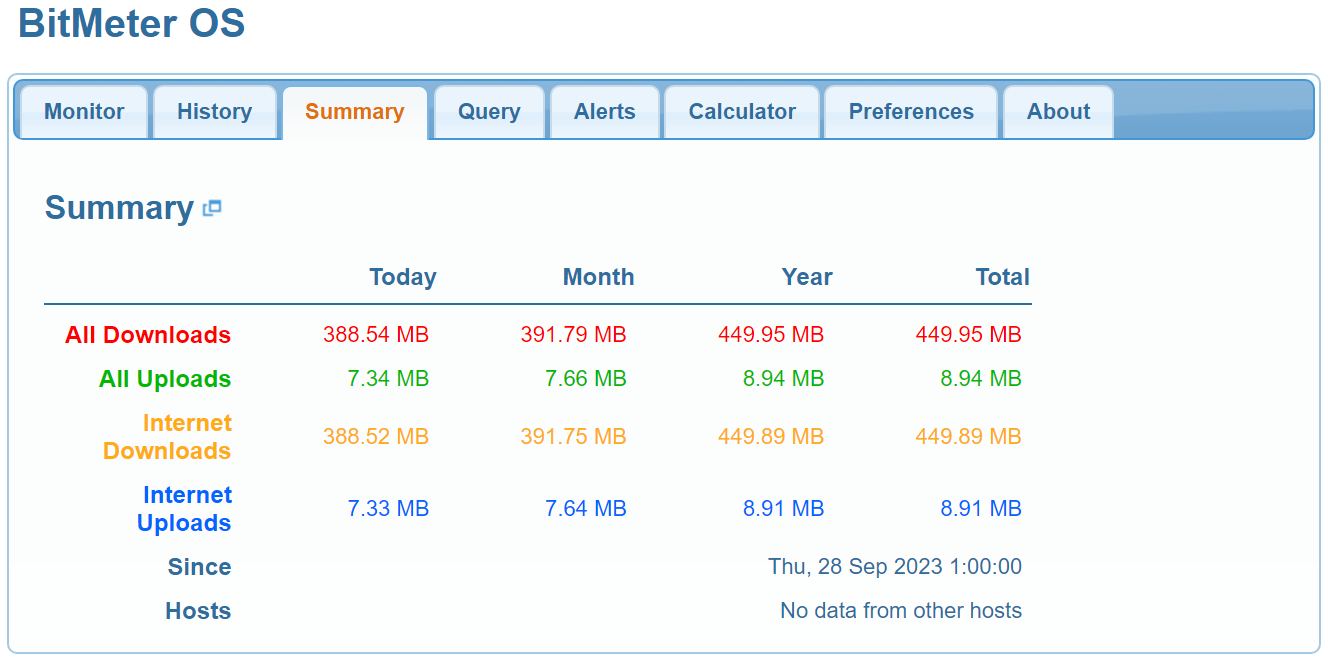Open the Summary pop-out window icon

212,209
